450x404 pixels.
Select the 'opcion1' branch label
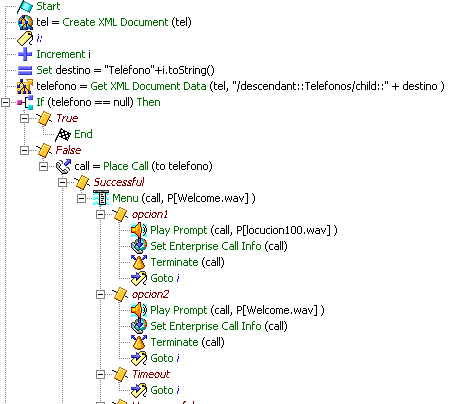pos(150,214)
